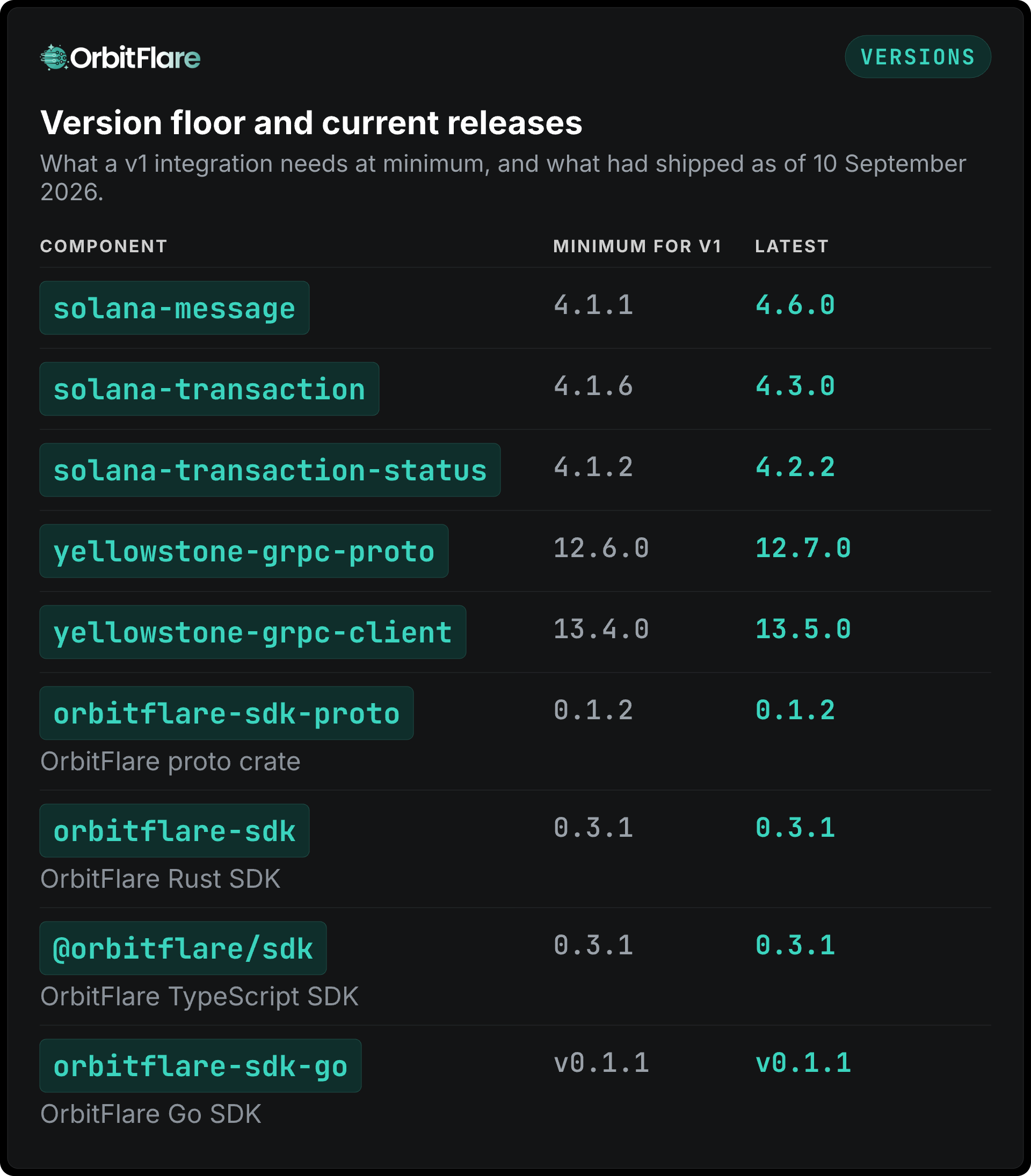The image size is (1031, 1176).
Task: Select yellowstone-grpc-proto component
Action: pos(244,551)
